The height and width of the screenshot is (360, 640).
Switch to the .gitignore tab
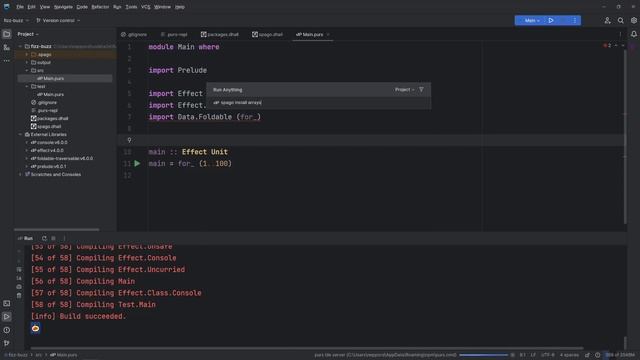point(134,34)
